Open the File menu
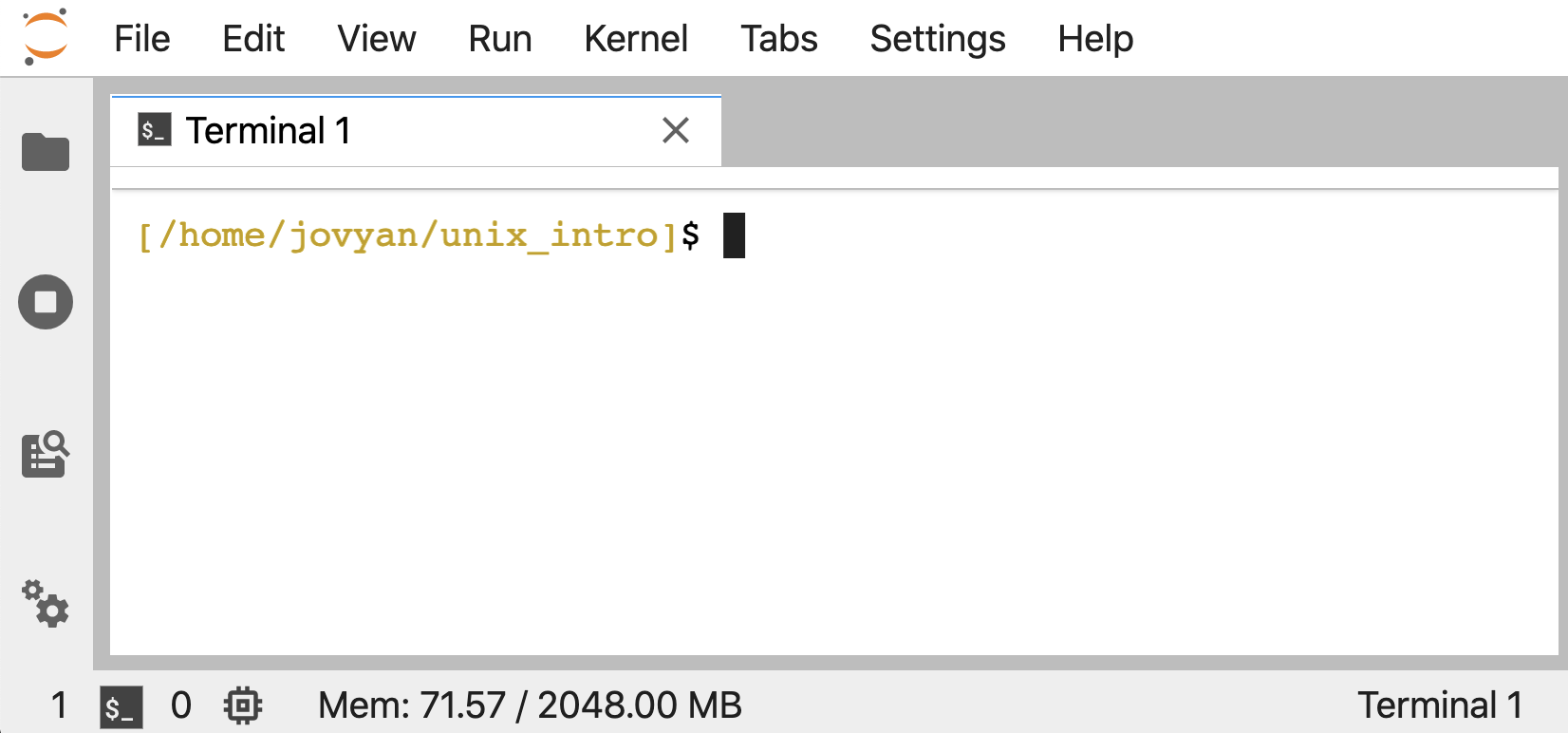 (142, 39)
